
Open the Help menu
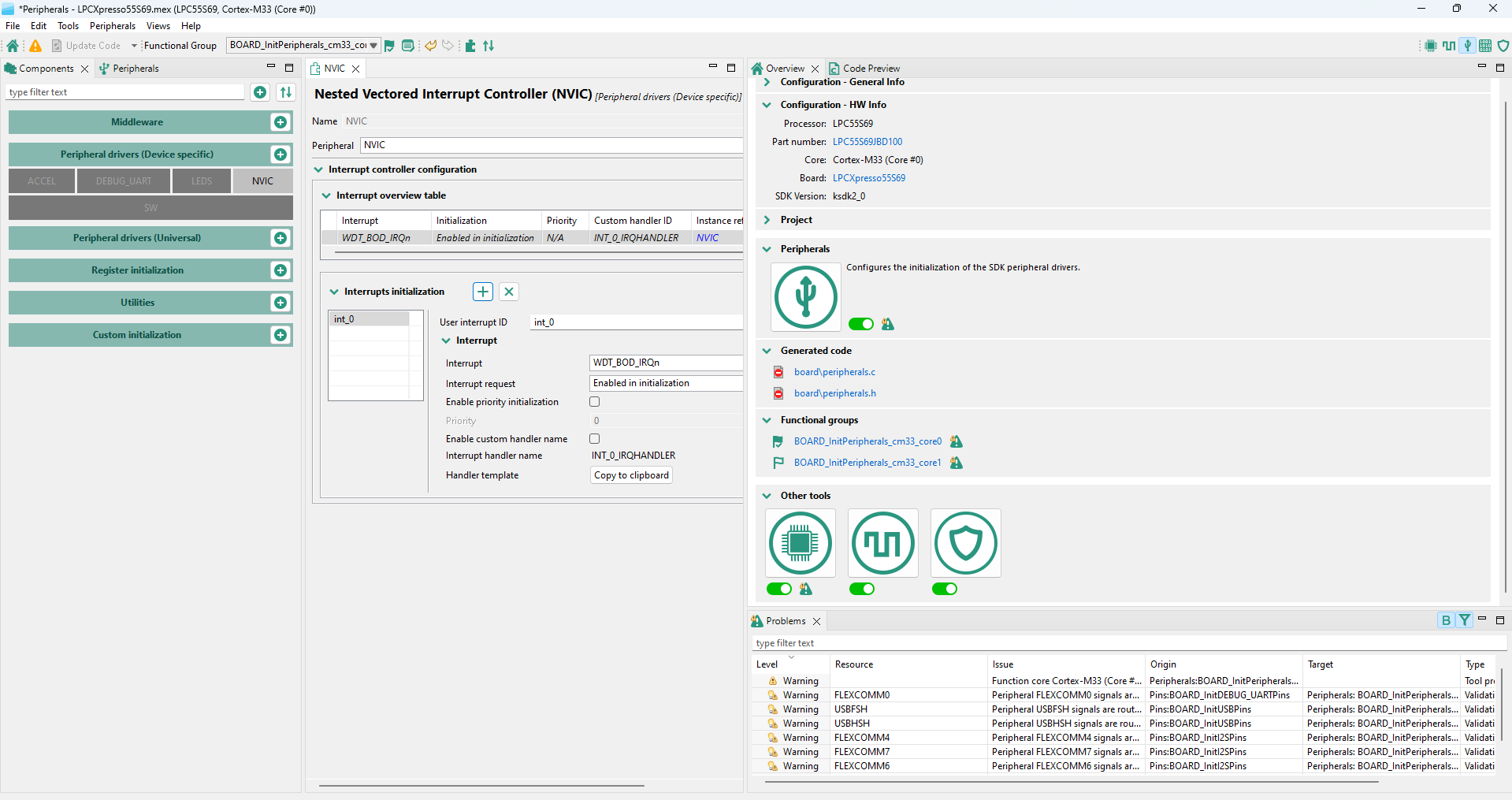click(x=191, y=26)
